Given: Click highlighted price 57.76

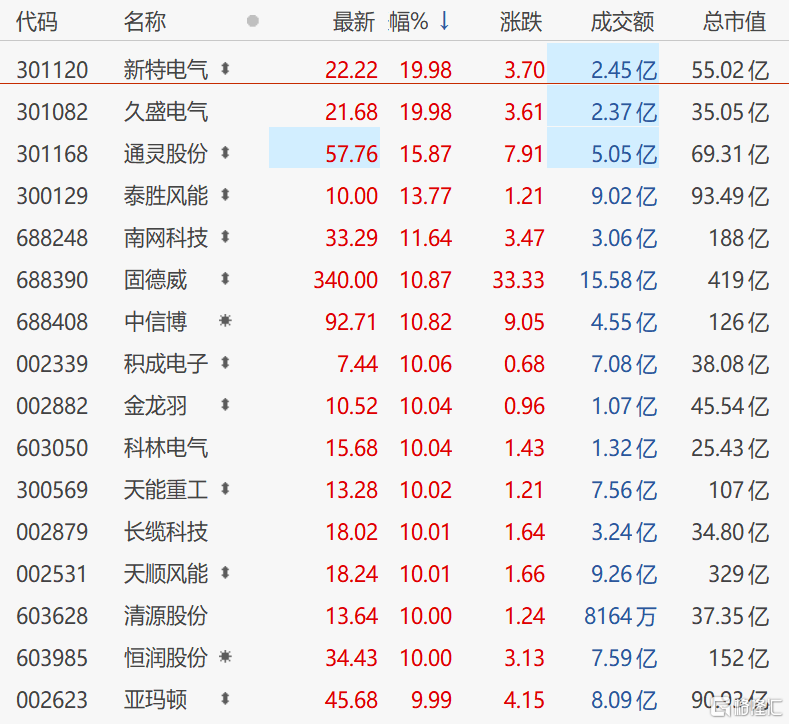Looking at the screenshot, I should [325, 148].
